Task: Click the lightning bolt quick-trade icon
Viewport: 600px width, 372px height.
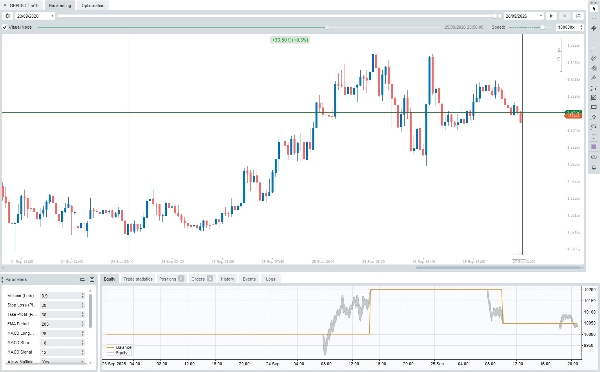Action: pos(593,28)
